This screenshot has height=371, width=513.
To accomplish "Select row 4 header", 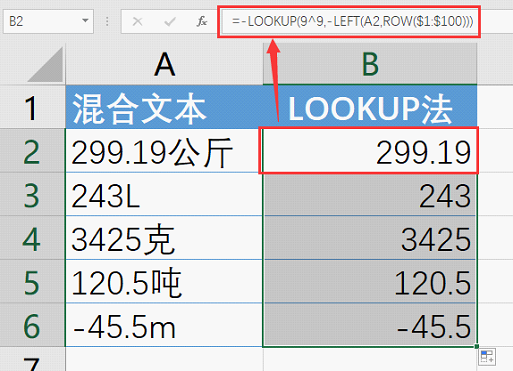I will pyautogui.click(x=32, y=238).
